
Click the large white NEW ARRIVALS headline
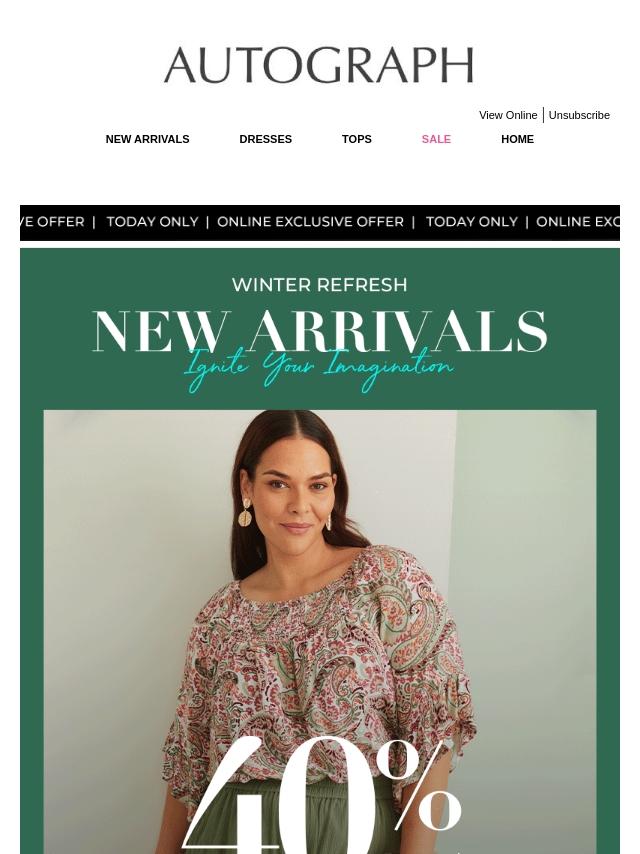320,331
